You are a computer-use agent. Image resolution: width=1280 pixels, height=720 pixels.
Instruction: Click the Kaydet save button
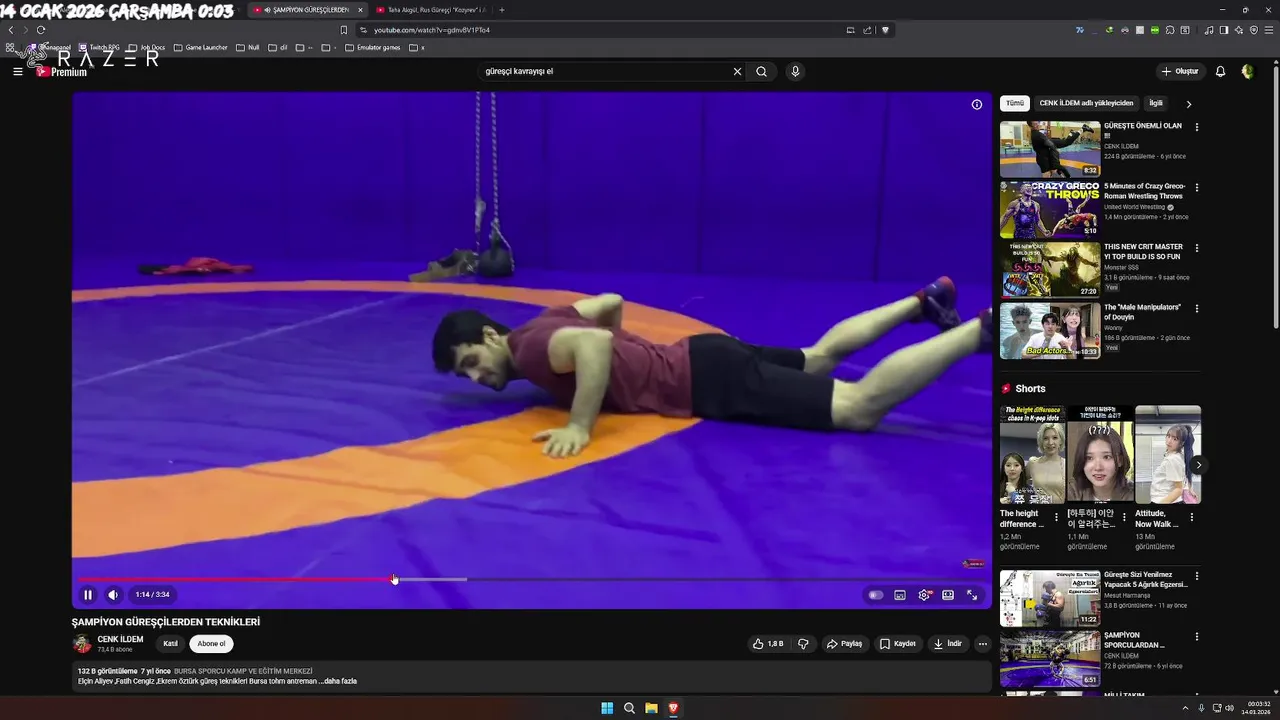click(898, 644)
